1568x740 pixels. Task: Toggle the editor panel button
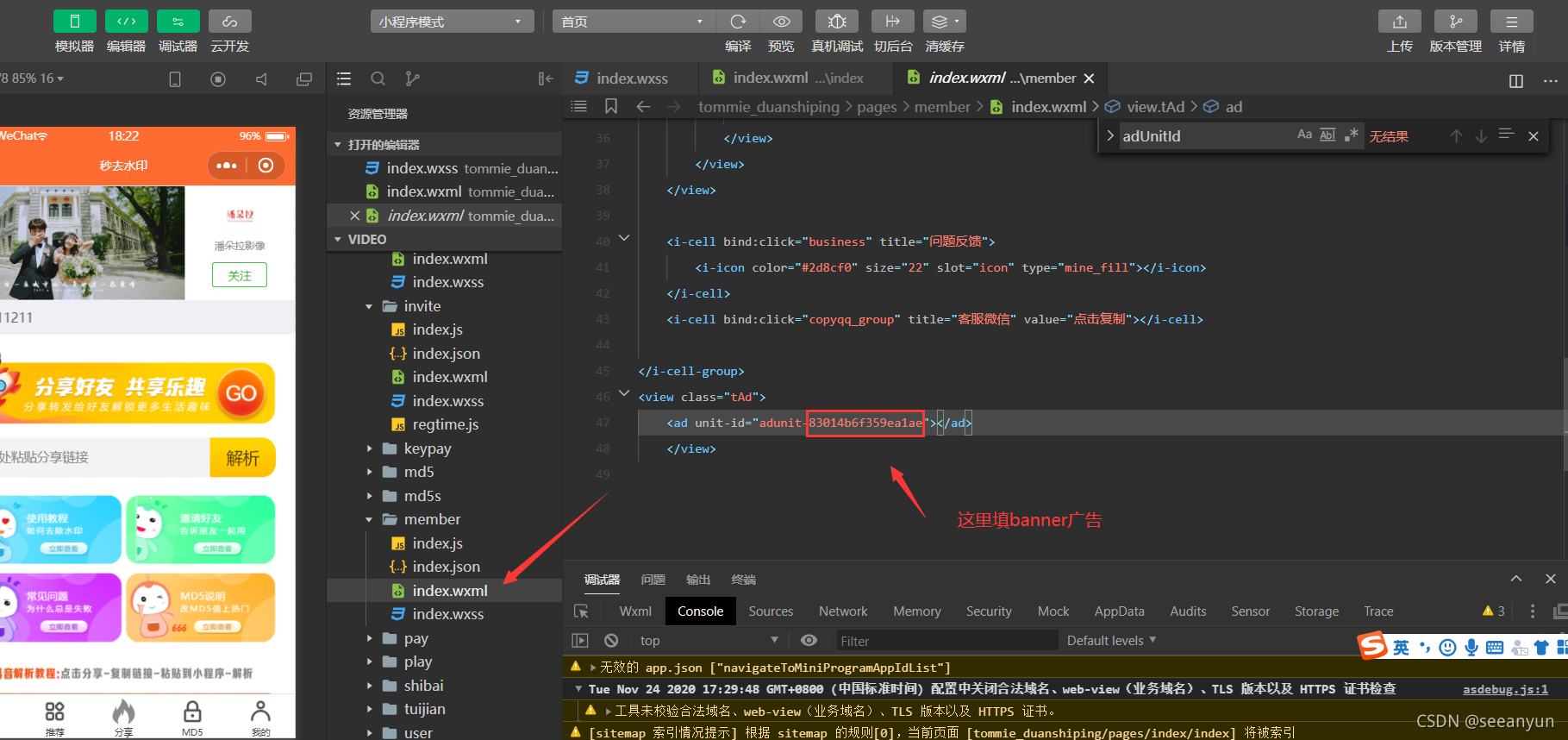pyautogui.click(x=126, y=22)
